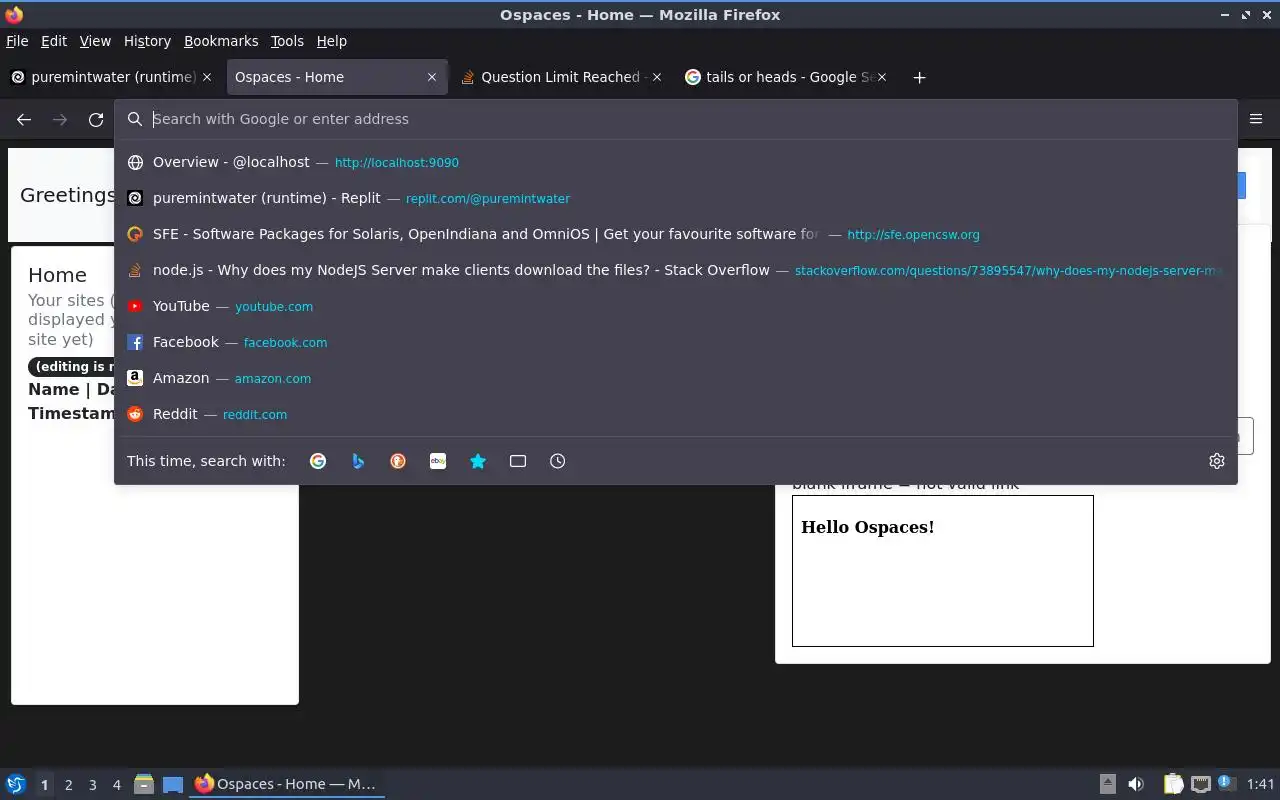The width and height of the screenshot is (1280, 800).
Task: Open the network tray icon
Action: (x=1201, y=784)
